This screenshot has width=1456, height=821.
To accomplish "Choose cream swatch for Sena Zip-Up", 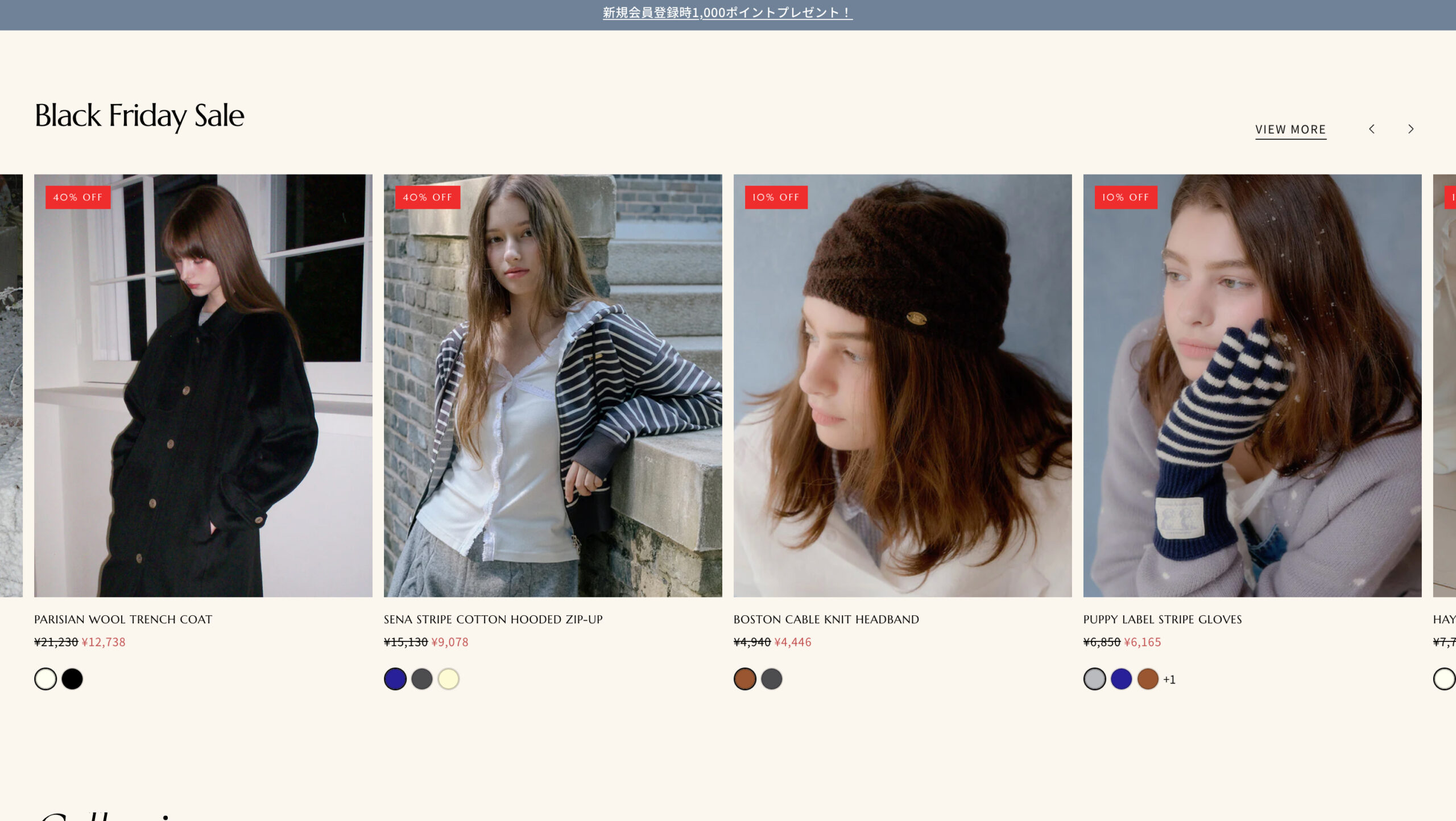I will click(449, 679).
